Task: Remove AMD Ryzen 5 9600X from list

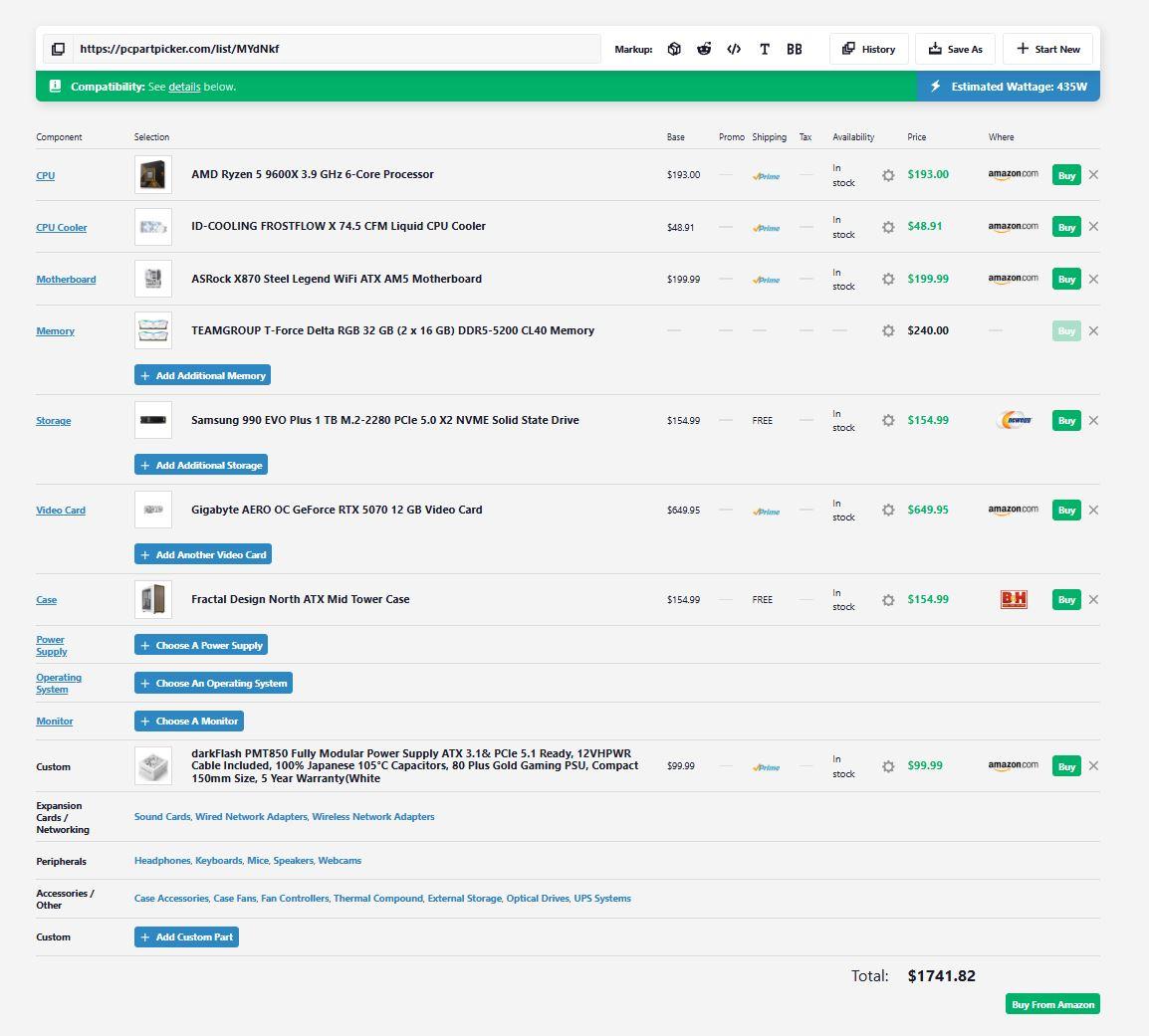Action: click(x=1093, y=174)
